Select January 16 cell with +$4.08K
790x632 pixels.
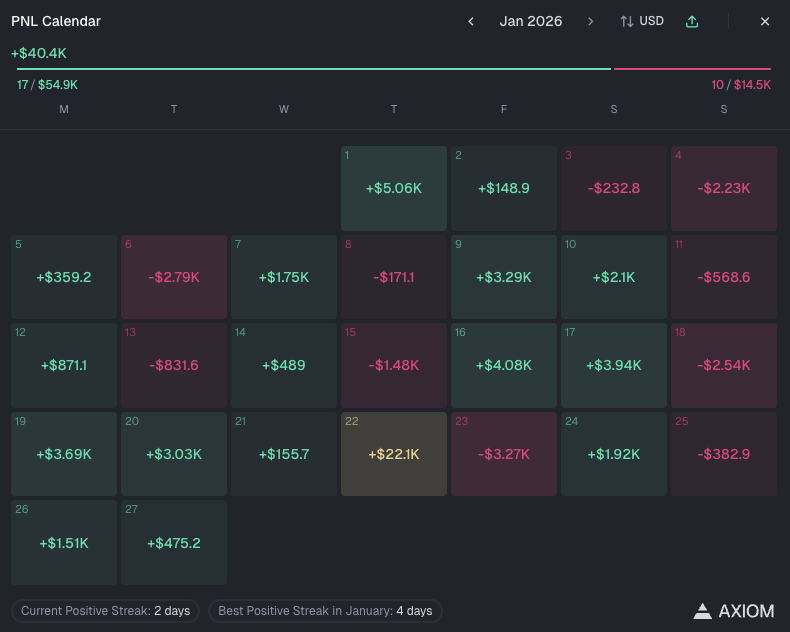coord(504,365)
